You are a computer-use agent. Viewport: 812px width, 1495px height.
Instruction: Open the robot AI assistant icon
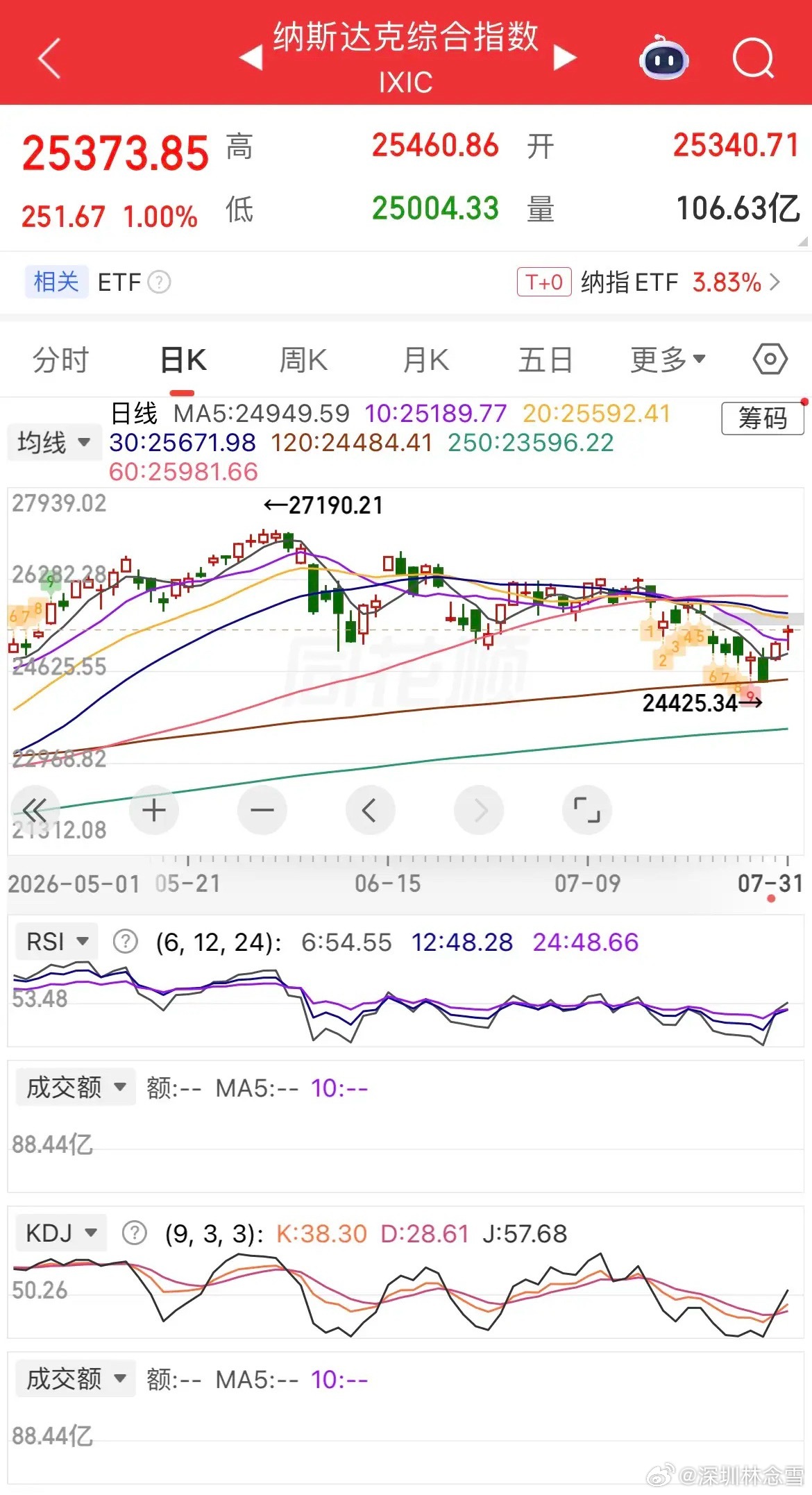[x=663, y=58]
